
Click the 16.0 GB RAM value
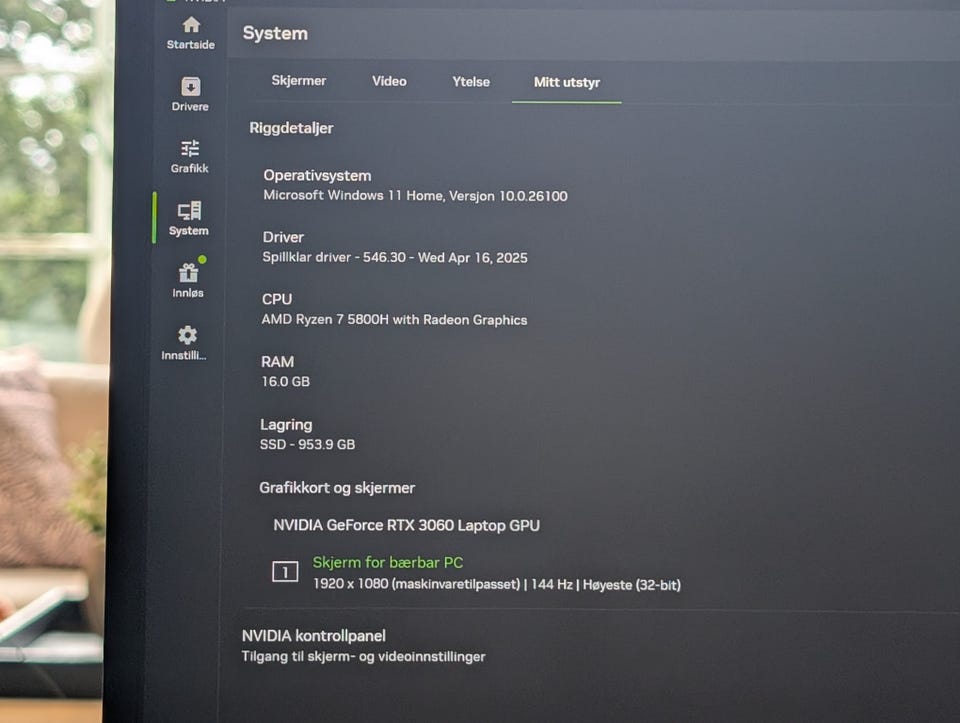285,381
